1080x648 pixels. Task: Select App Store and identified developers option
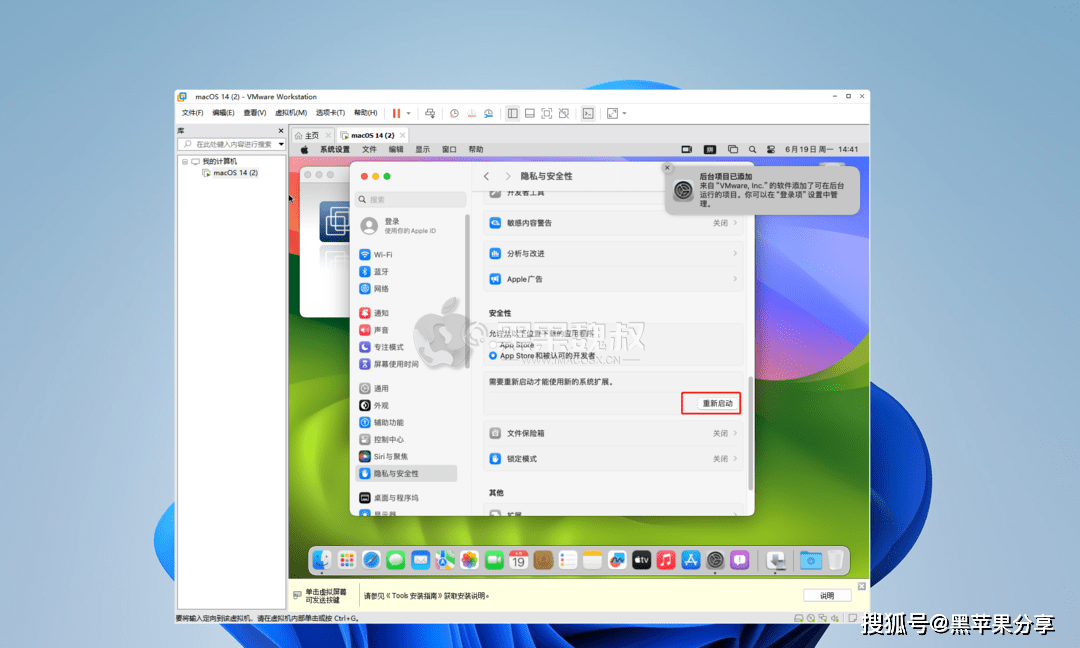492,356
